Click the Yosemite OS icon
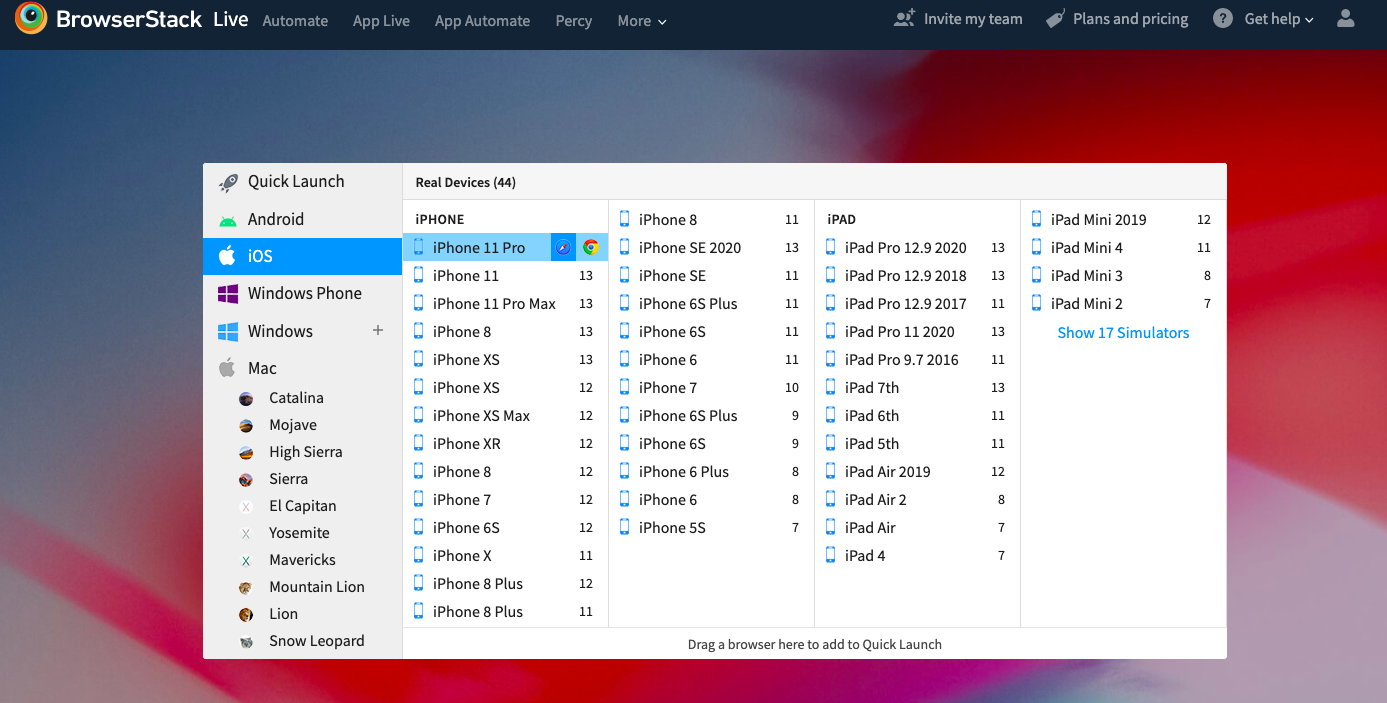1387x703 pixels. point(246,533)
